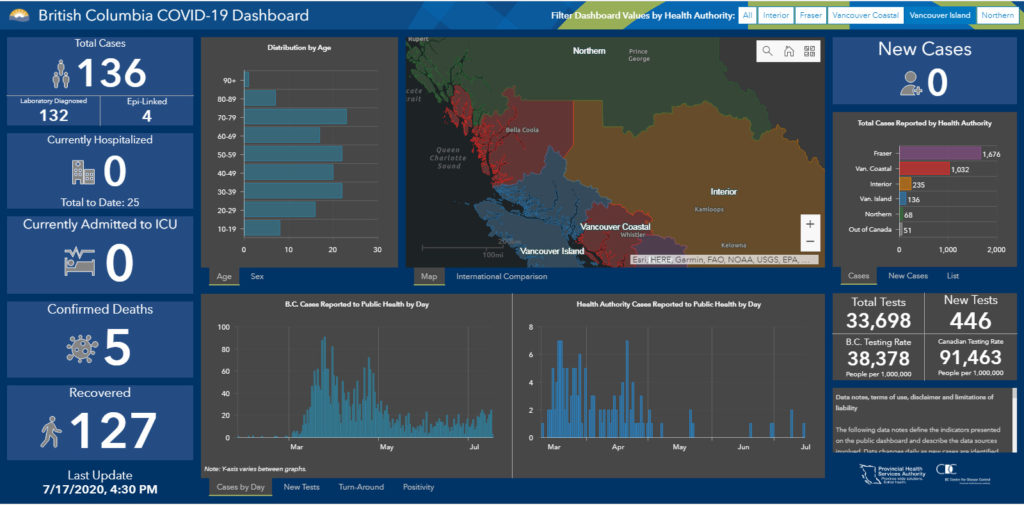
Task: Zoom out on the map with minus button
Action: pos(809,242)
